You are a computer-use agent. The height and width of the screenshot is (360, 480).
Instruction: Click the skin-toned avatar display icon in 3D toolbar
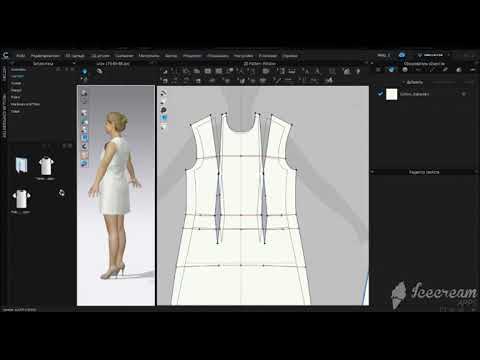pos(84,155)
